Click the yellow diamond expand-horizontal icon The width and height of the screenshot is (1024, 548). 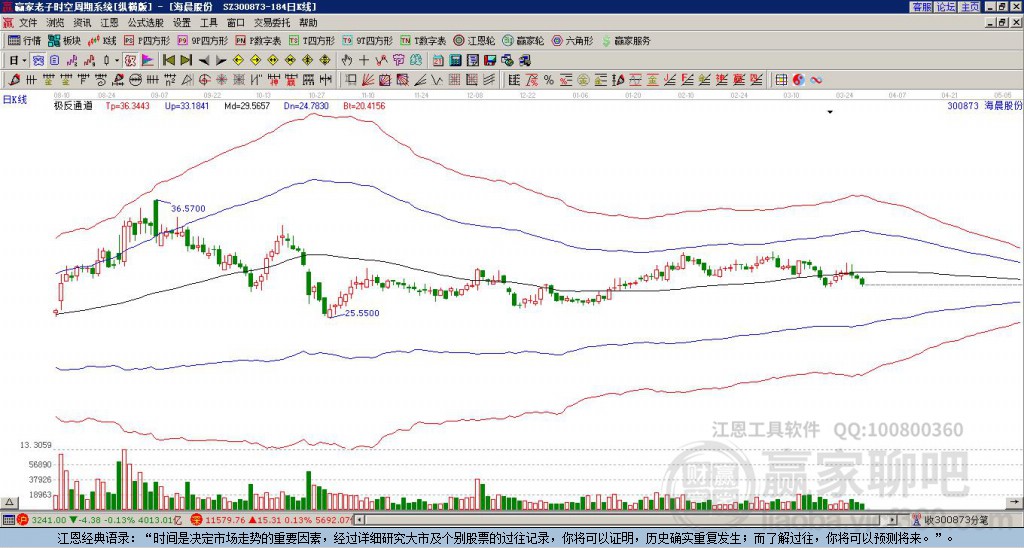tap(272, 61)
